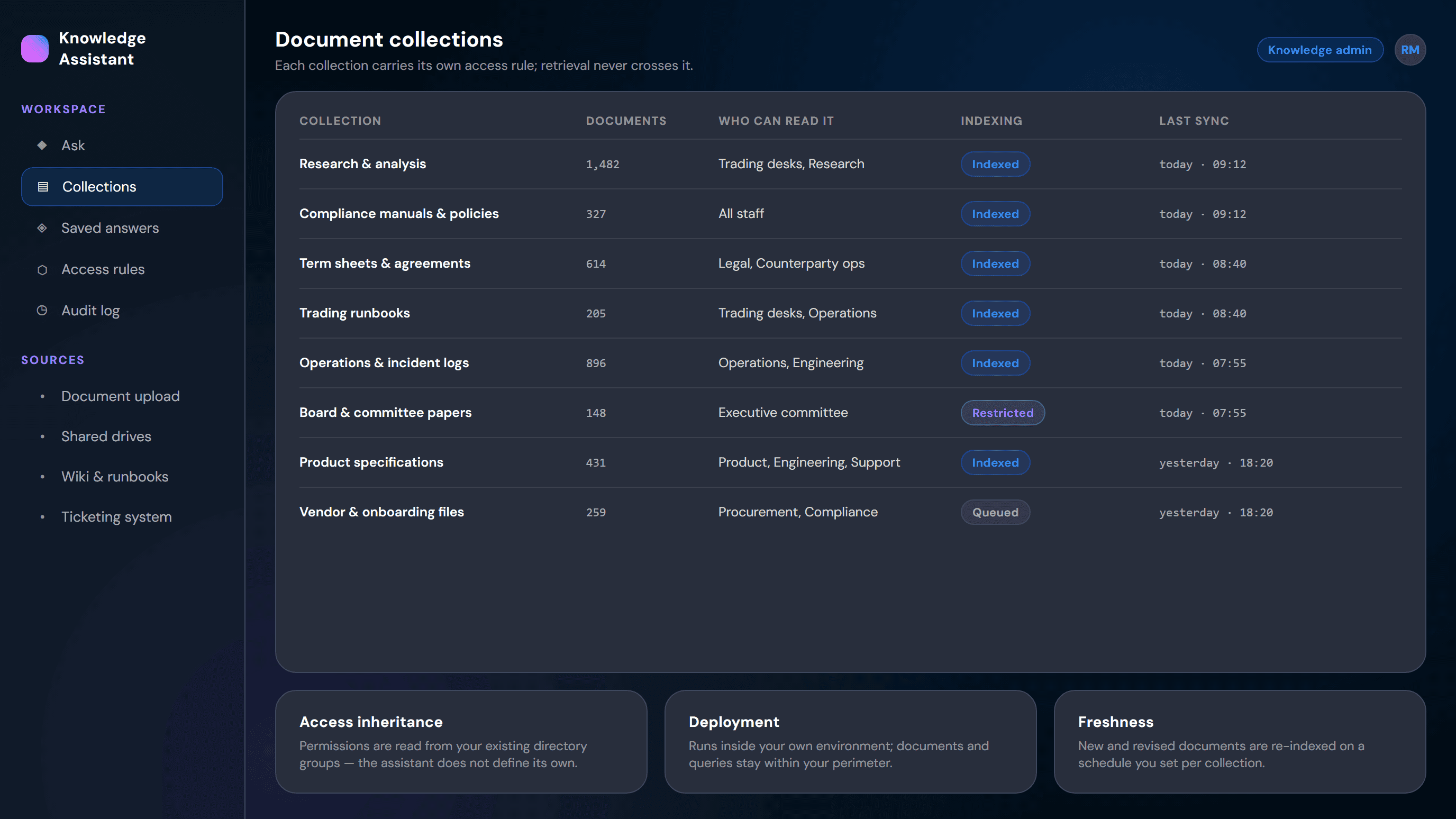Click 'Legal, Counterparty ops' readers cell

pyautogui.click(x=791, y=263)
